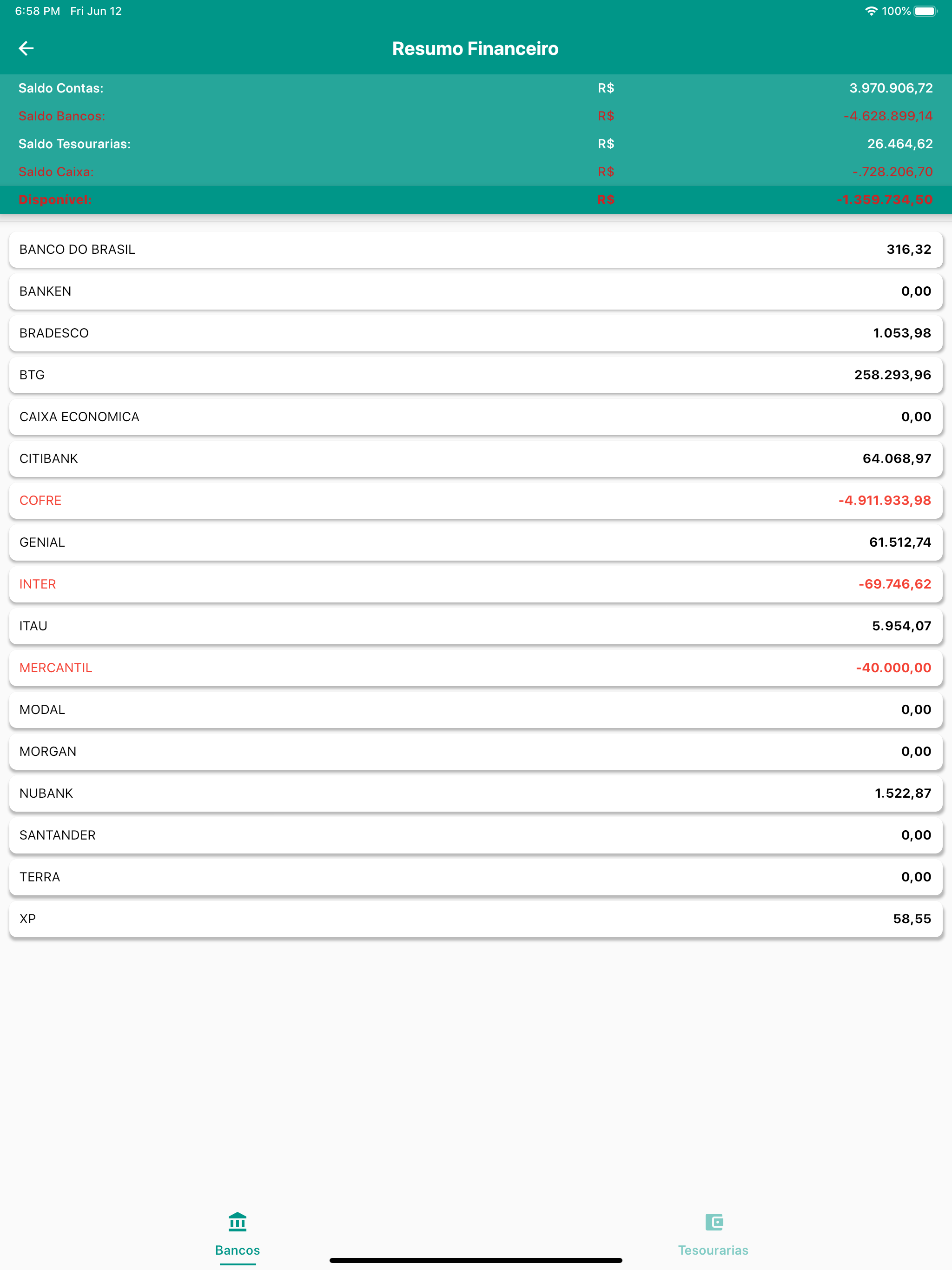
Task: Click the -4.911.933,98 Cofre balance
Action: pos(885,501)
